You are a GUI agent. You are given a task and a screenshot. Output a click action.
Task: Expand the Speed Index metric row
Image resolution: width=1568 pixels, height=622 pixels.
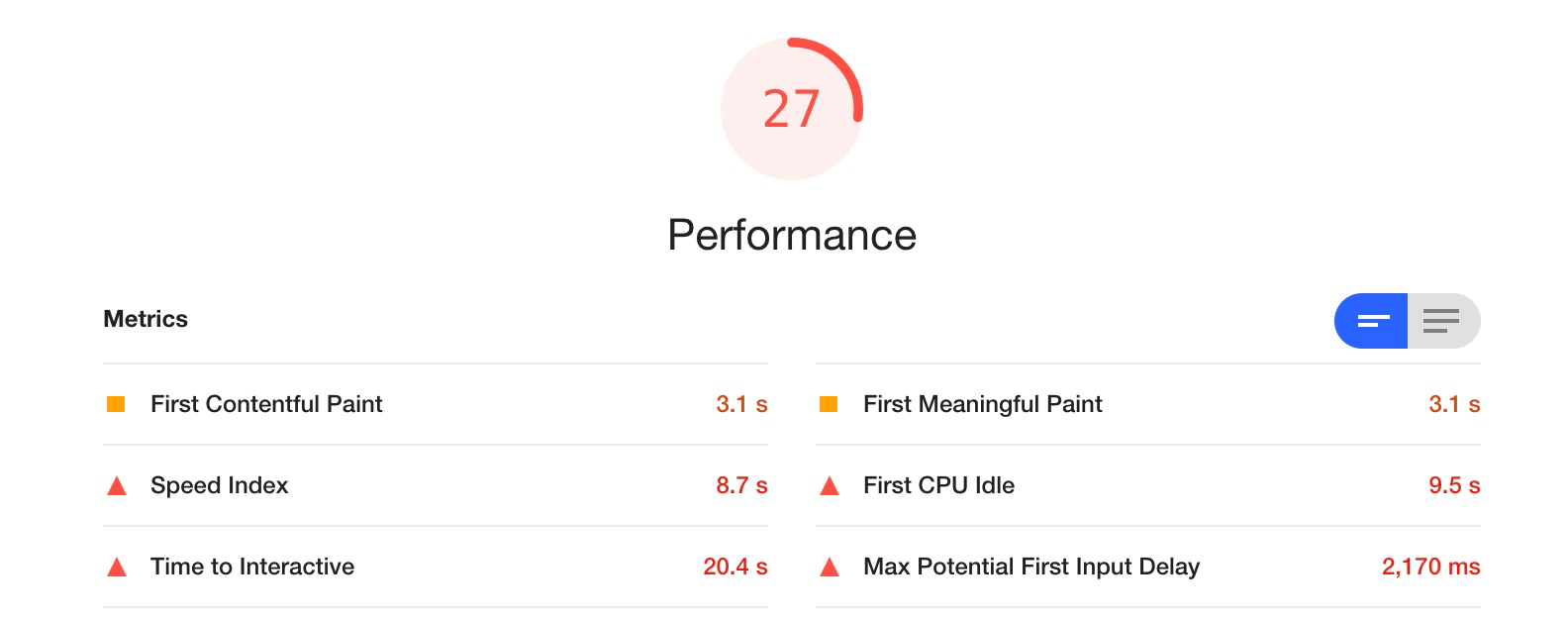click(436, 485)
